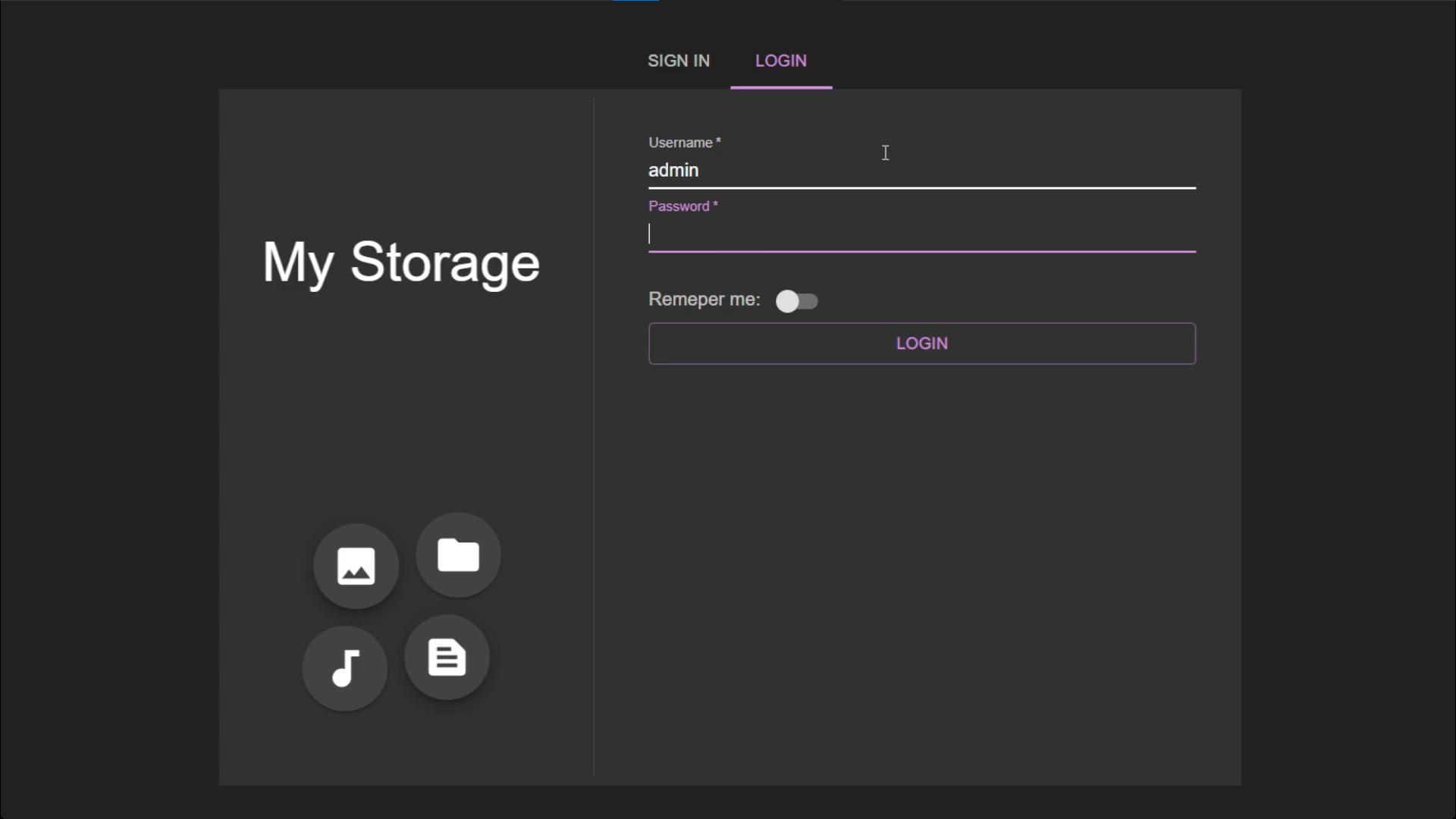The height and width of the screenshot is (819, 1456).
Task: Toggle the Remember me switch
Action: (796, 301)
